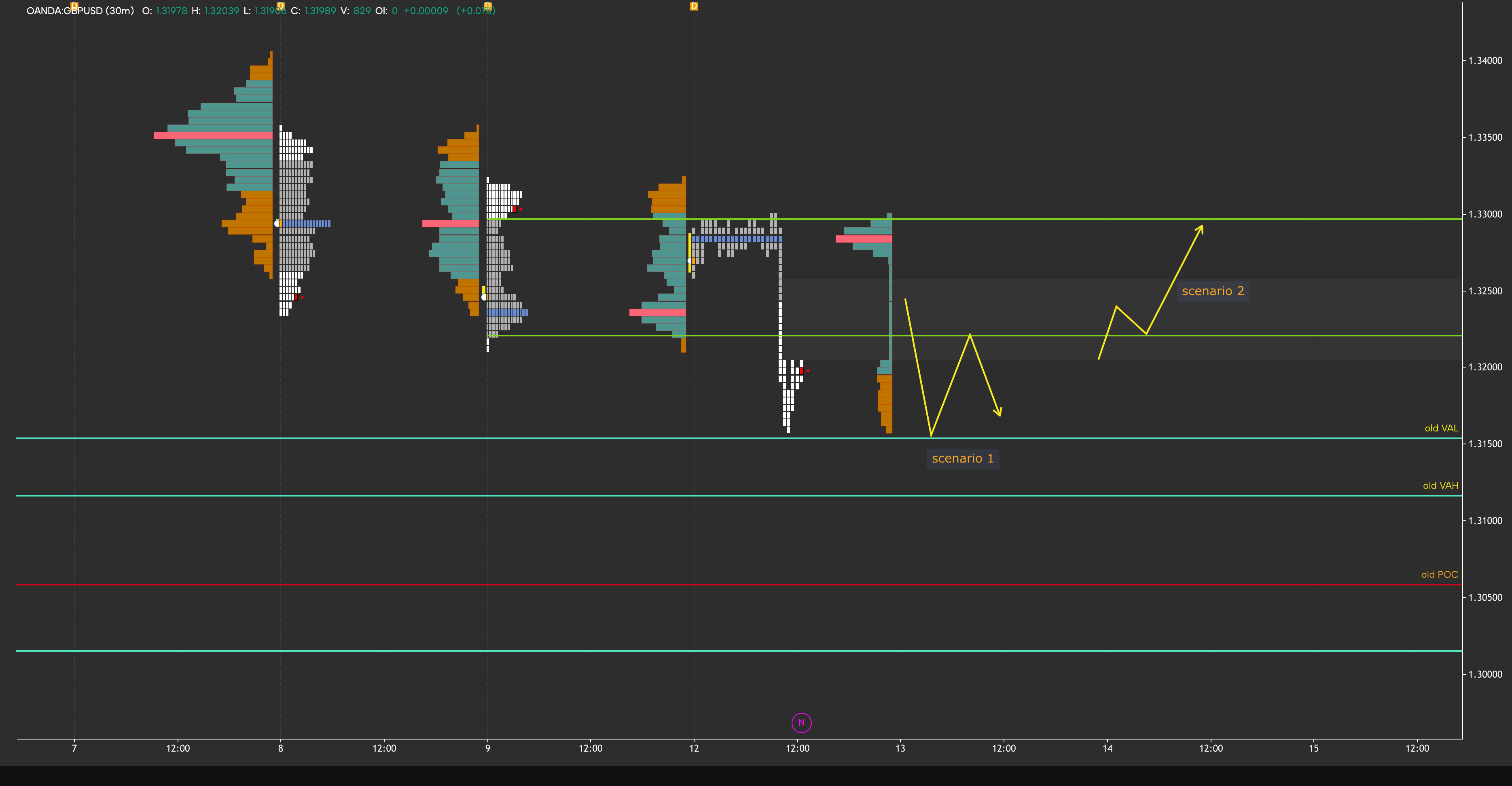Open the 30m timeframe selector in the chart legend
The height and width of the screenshot is (786, 1512).
(x=120, y=10)
